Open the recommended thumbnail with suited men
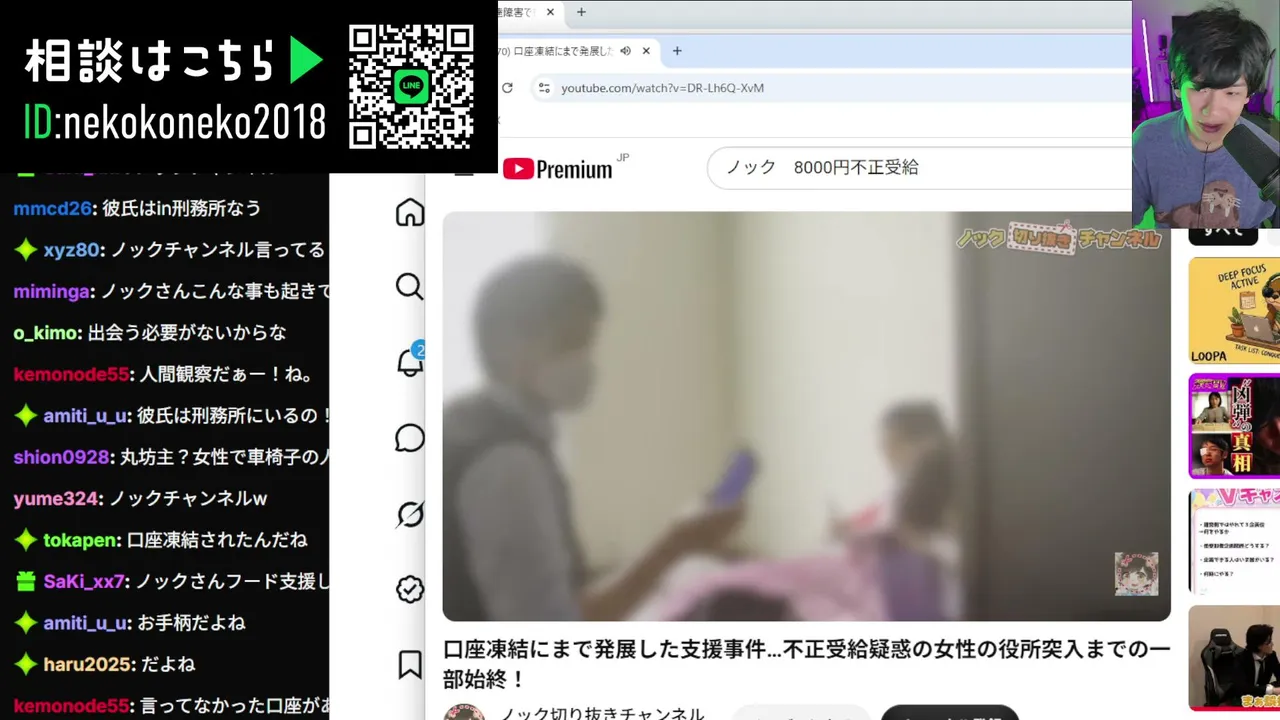Screen dimensions: 1280x720 1234,658
